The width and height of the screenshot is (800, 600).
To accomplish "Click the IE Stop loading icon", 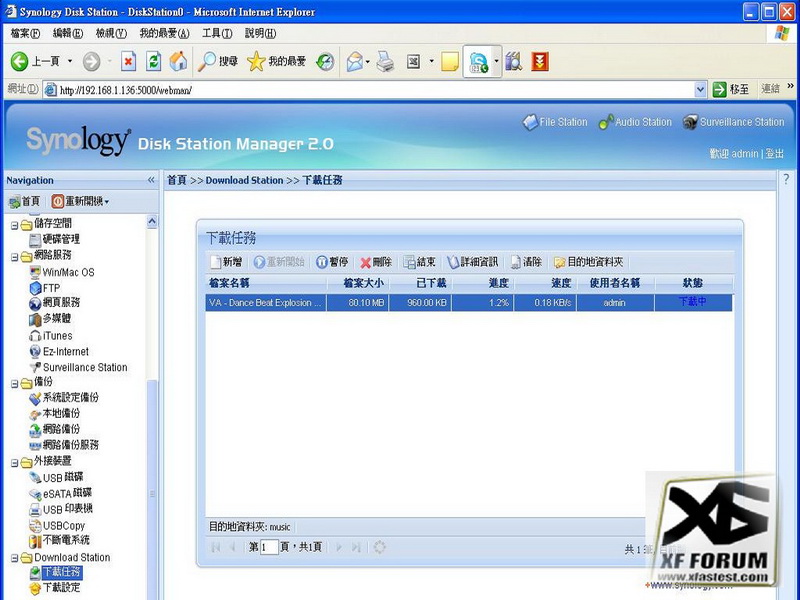I will point(129,62).
